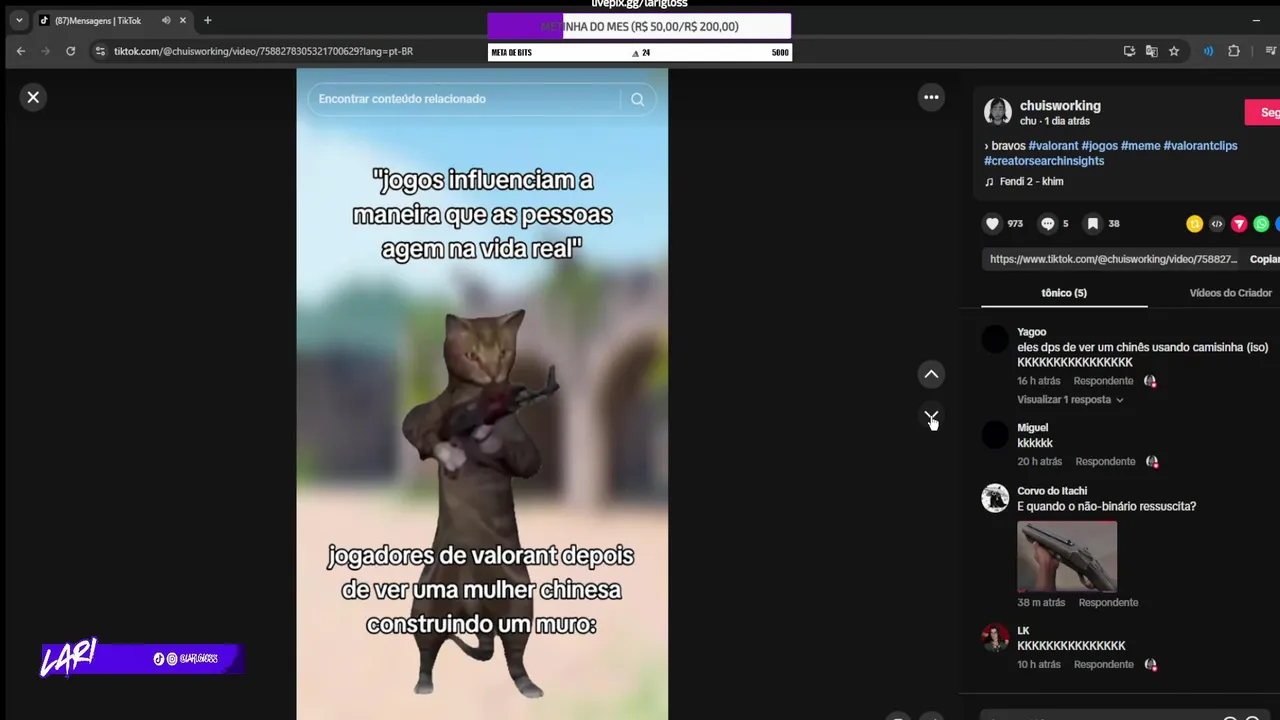Open comments via speech bubble icon
Screen dimensions: 1280x720
click(x=1048, y=224)
